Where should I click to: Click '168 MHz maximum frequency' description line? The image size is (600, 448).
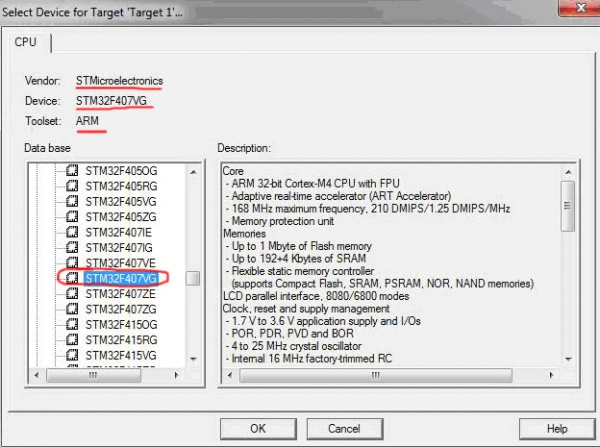368,209
